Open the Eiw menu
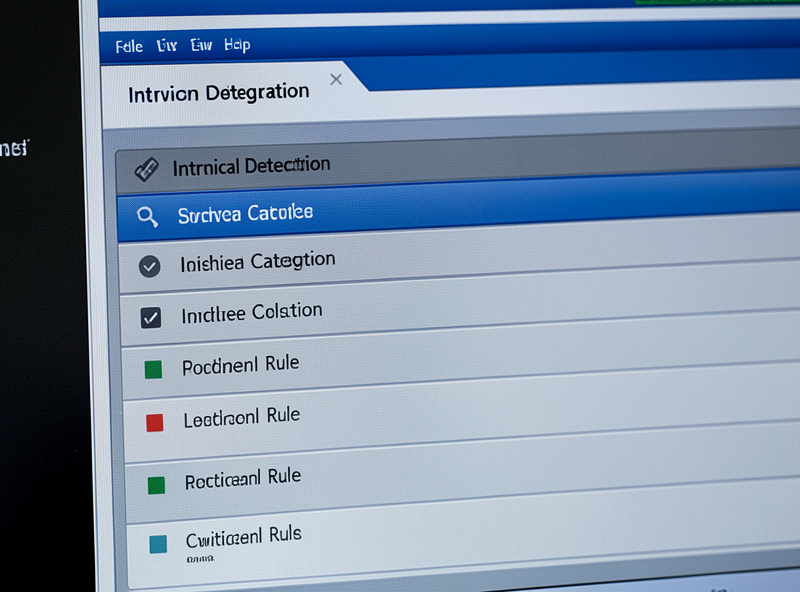Screen dimensions: 800x592 point(201,45)
